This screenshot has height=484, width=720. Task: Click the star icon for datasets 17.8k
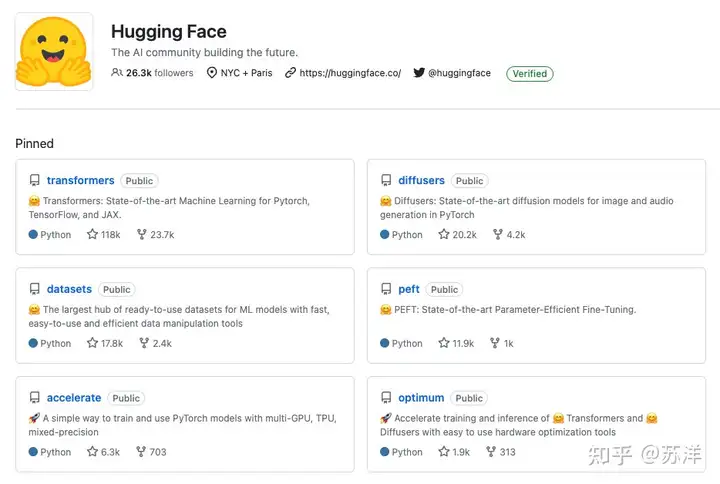(93, 343)
